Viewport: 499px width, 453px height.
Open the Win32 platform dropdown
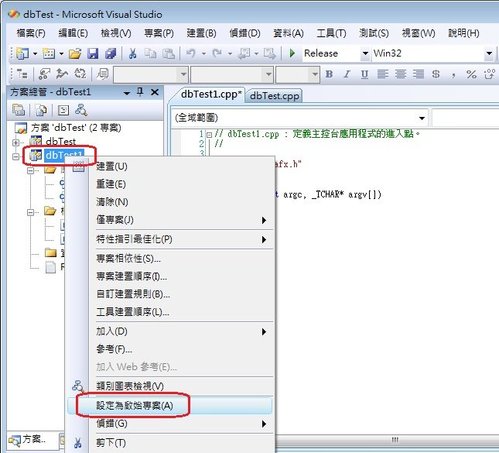click(x=489, y=53)
